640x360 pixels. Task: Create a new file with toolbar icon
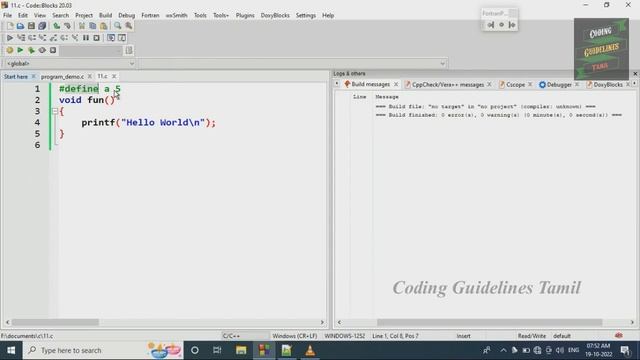click(x=10, y=26)
